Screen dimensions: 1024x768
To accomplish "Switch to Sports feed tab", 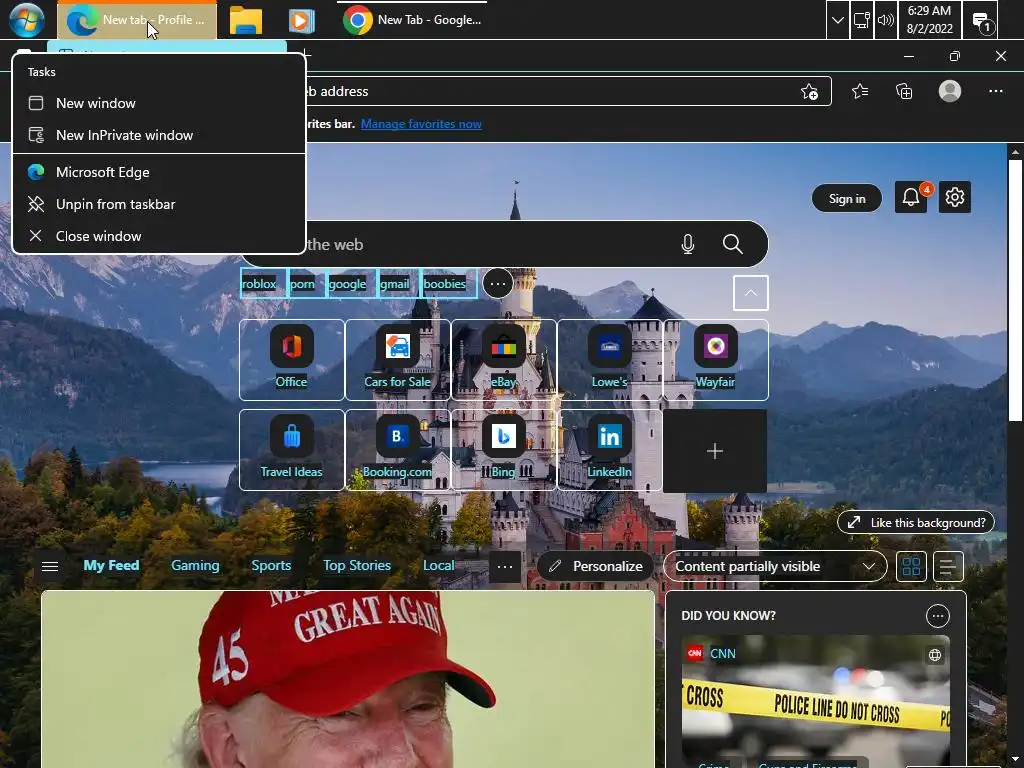I will pyautogui.click(x=271, y=566).
